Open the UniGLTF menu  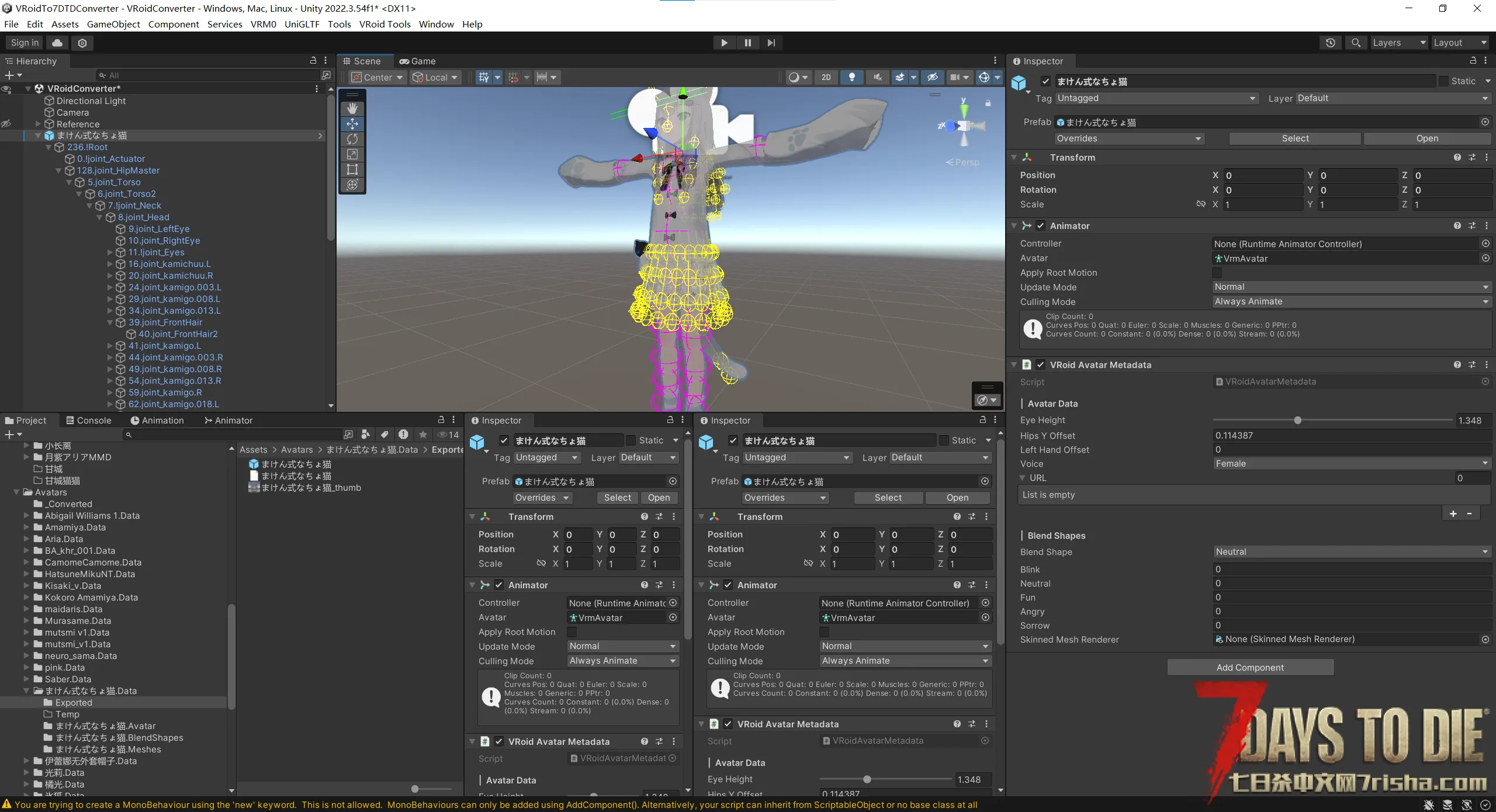[302, 24]
